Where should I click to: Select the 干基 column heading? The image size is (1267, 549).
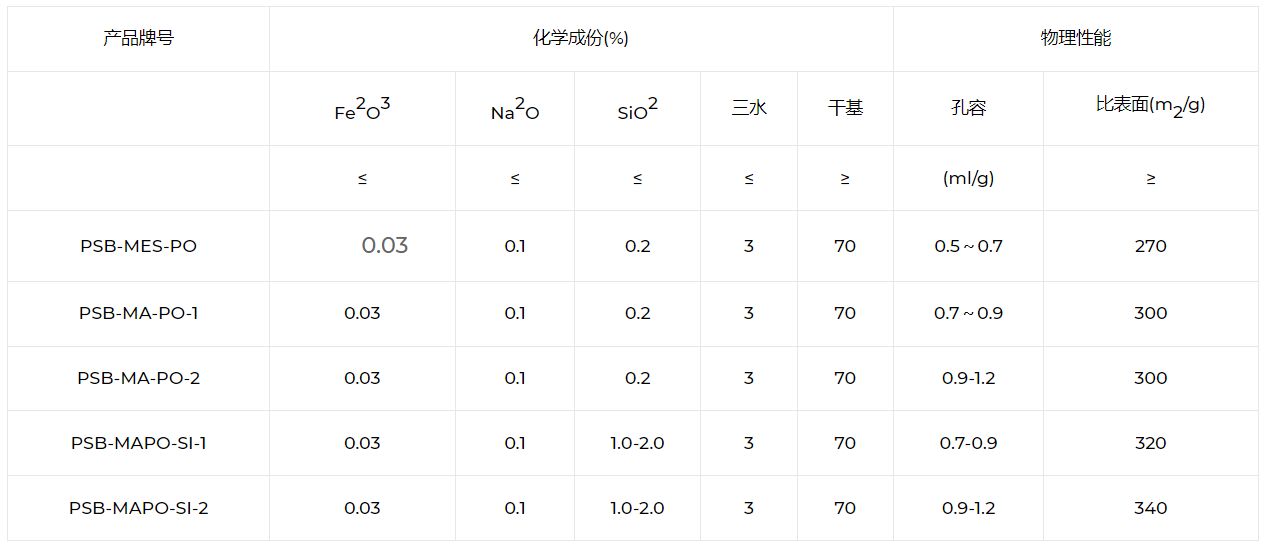tap(845, 108)
